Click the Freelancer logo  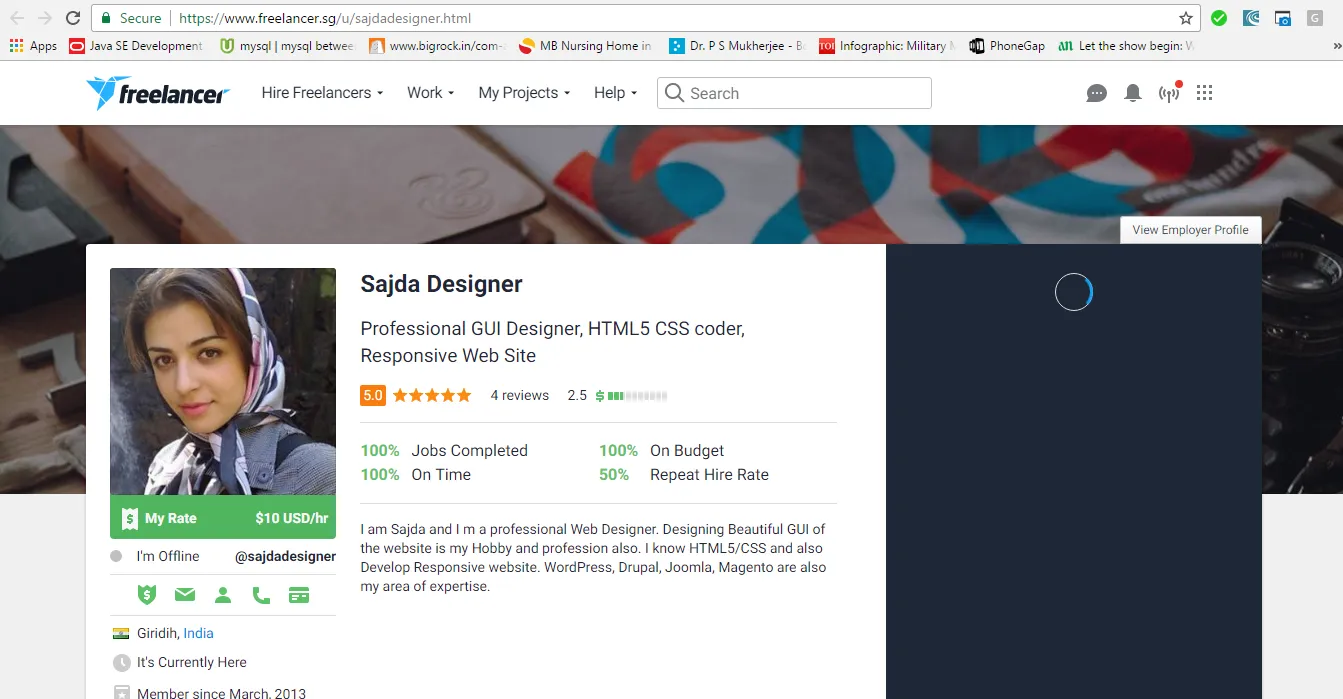[158, 93]
